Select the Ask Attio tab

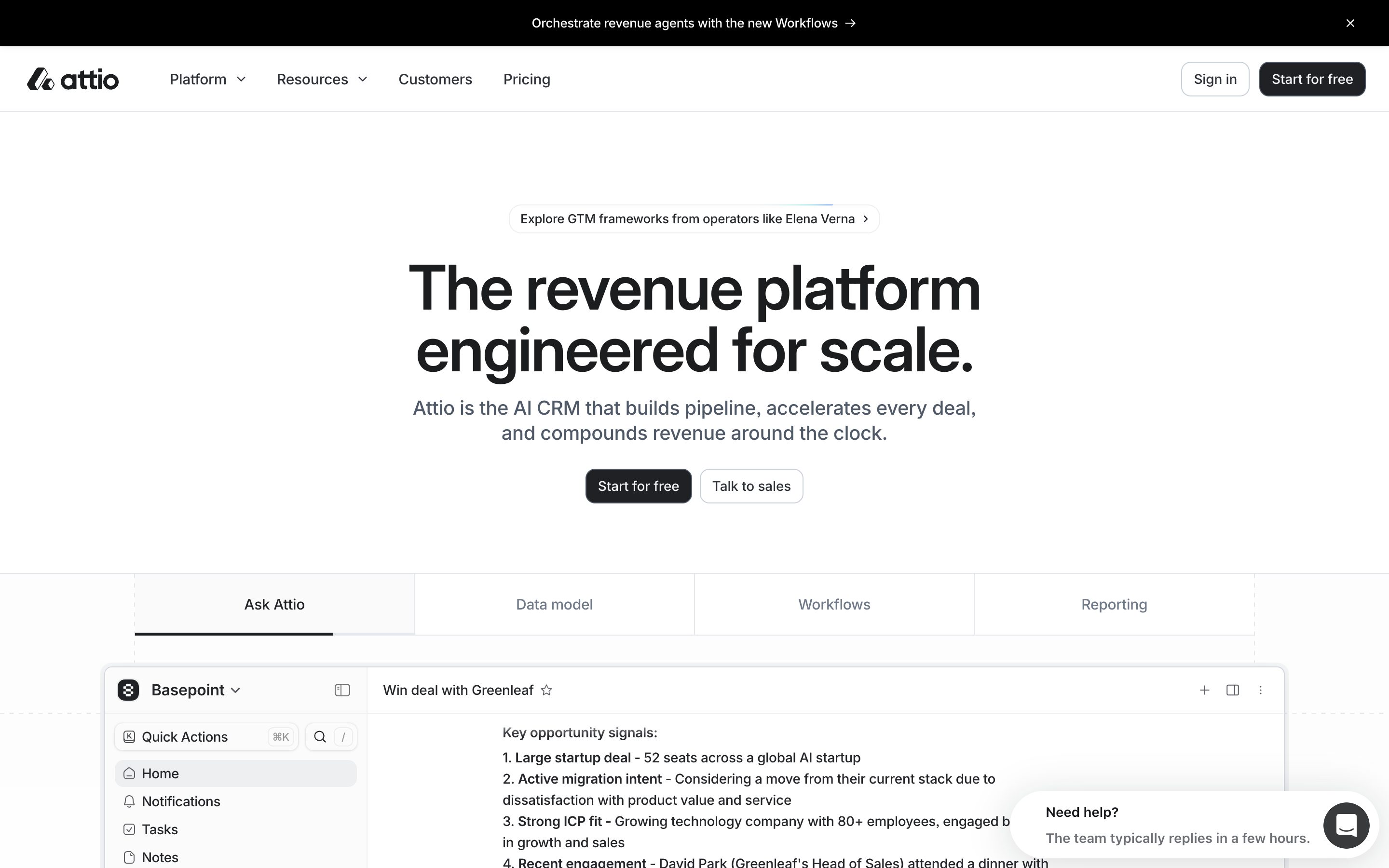click(274, 604)
